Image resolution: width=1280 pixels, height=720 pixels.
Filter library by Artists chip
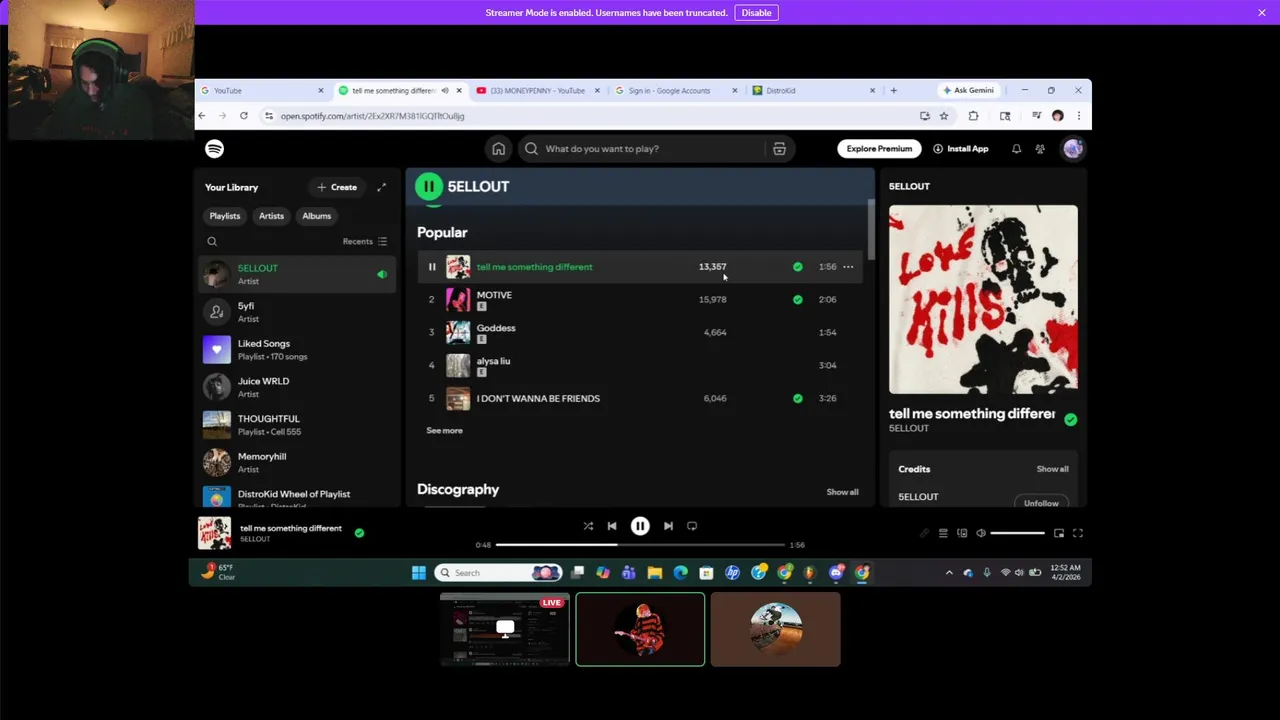(272, 216)
